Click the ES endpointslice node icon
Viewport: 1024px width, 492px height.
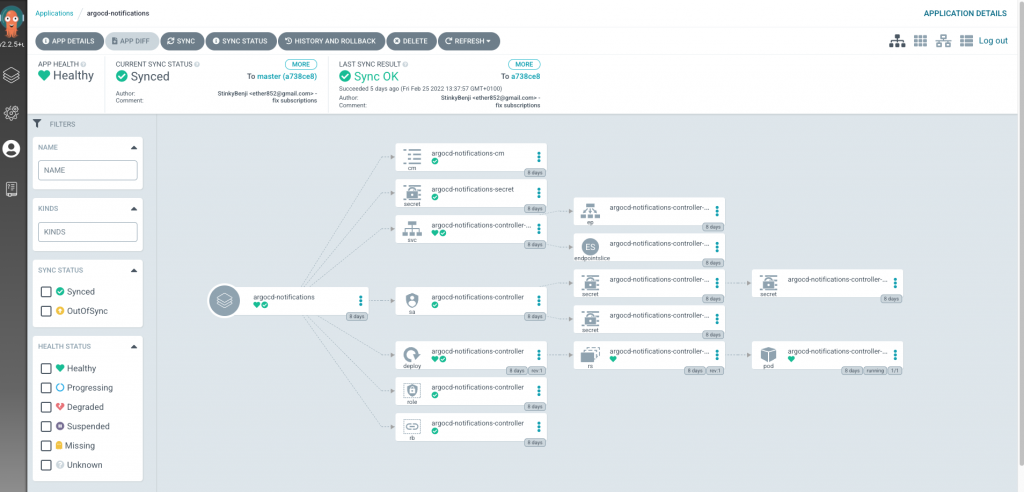tap(590, 247)
